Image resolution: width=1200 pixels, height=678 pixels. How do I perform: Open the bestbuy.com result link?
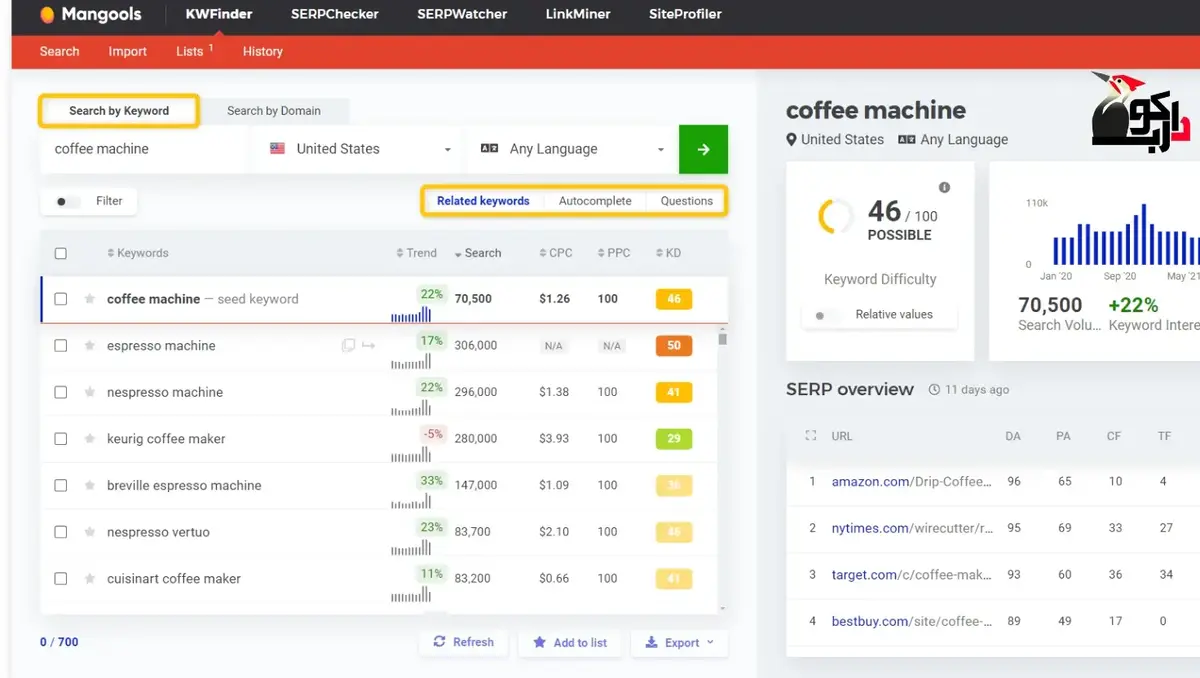[x=911, y=621]
